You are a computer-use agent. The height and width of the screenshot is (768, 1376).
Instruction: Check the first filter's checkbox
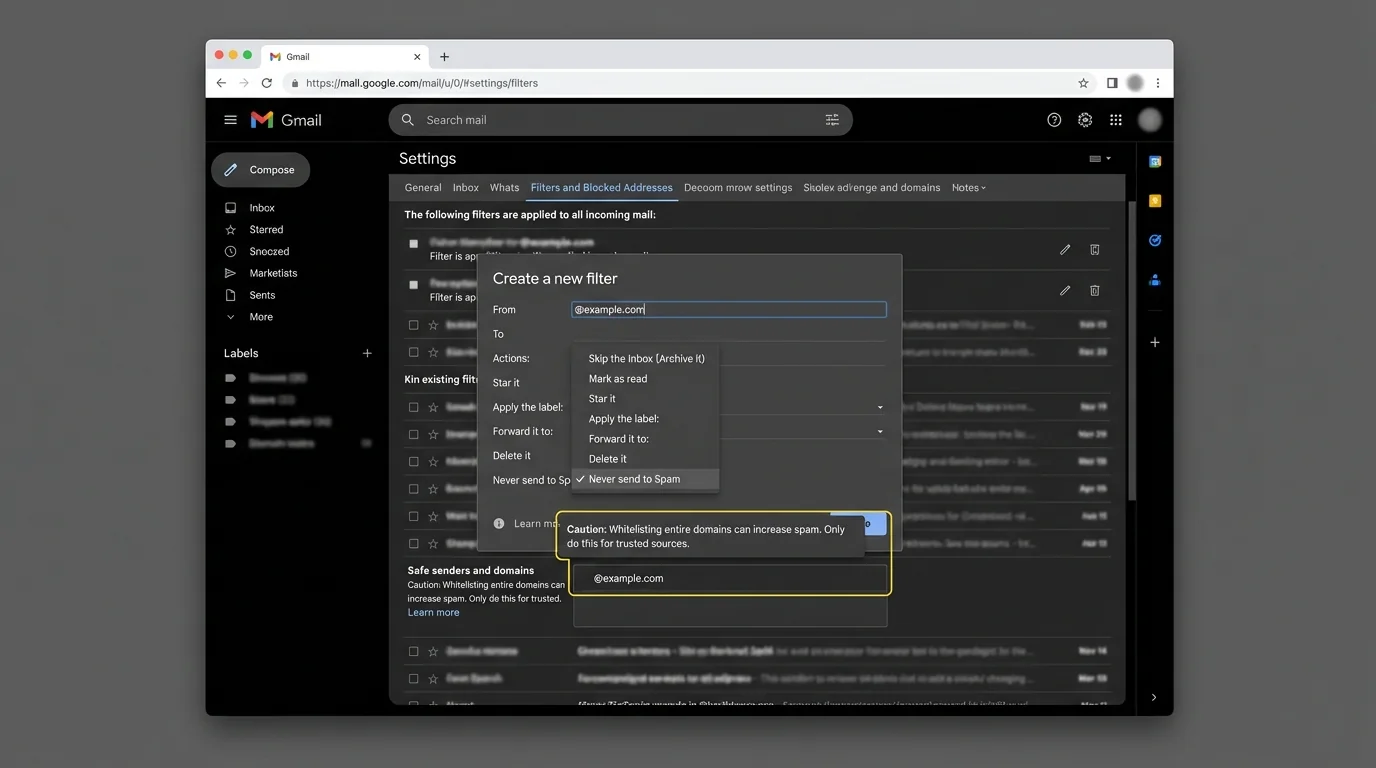pyautogui.click(x=413, y=244)
